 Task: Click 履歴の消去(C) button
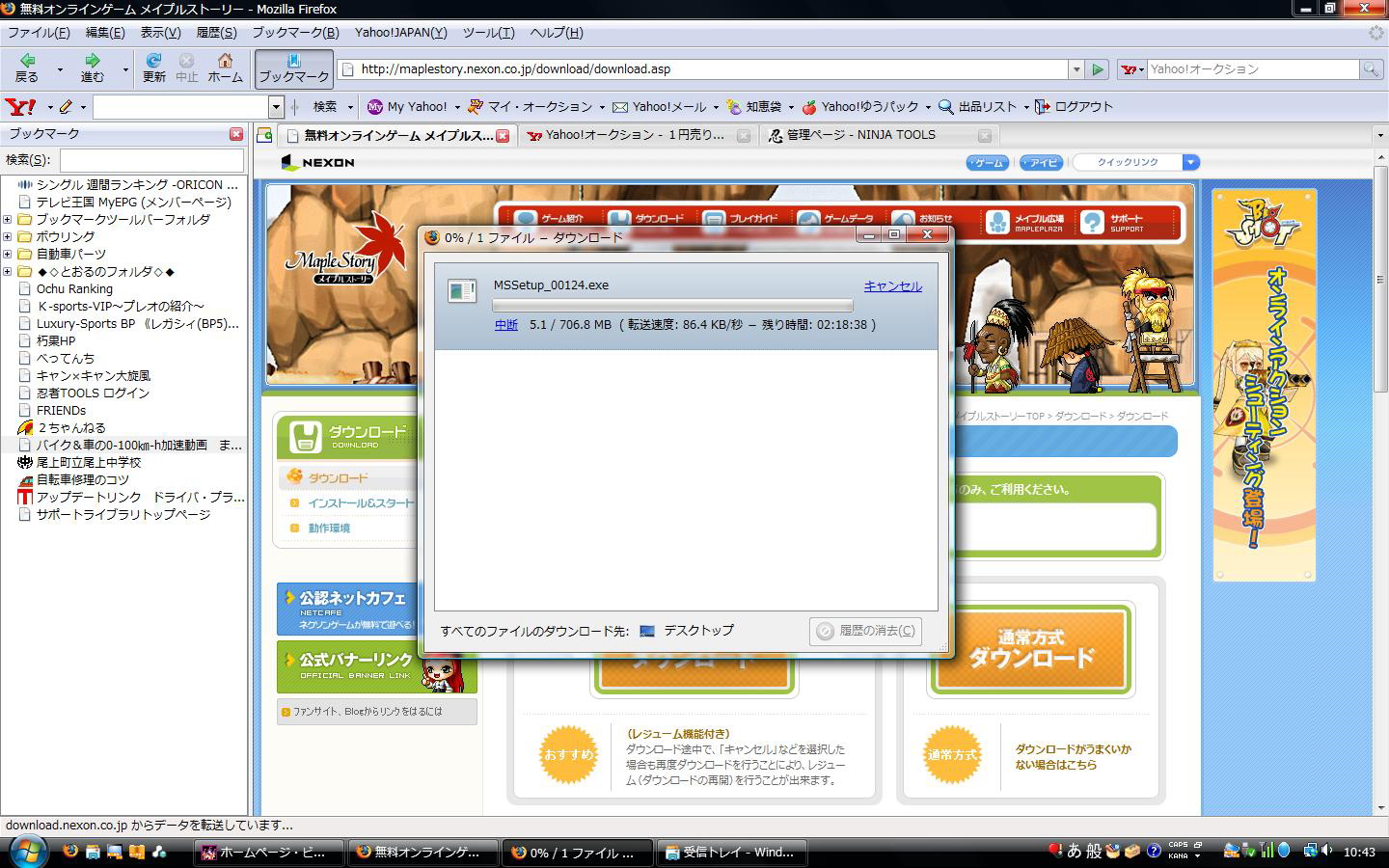point(865,631)
